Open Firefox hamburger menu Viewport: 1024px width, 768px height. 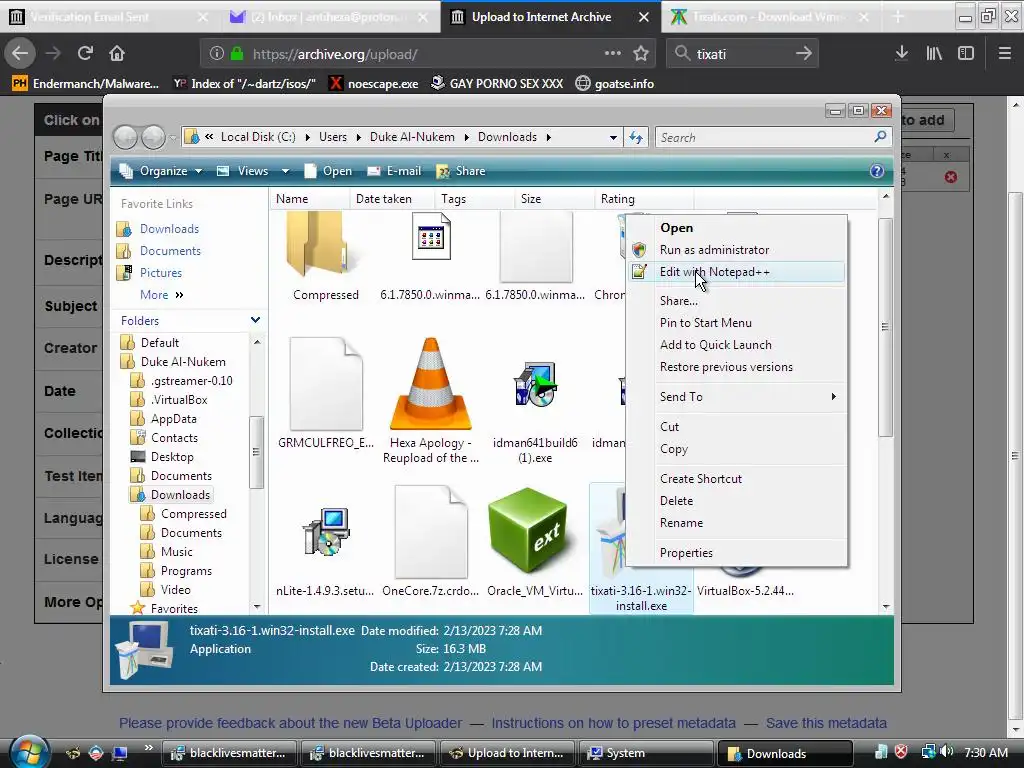pyautogui.click(x=1004, y=54)
